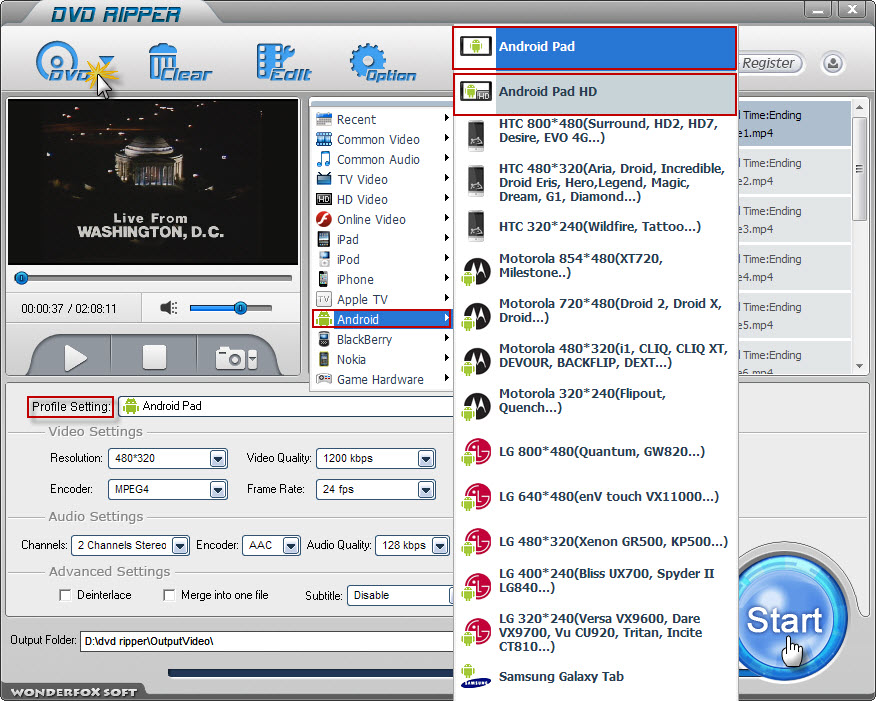The width and height of the screenshot is (876, 701).
Task: Open the Resolution dropdown
Action: pos(168,459)
